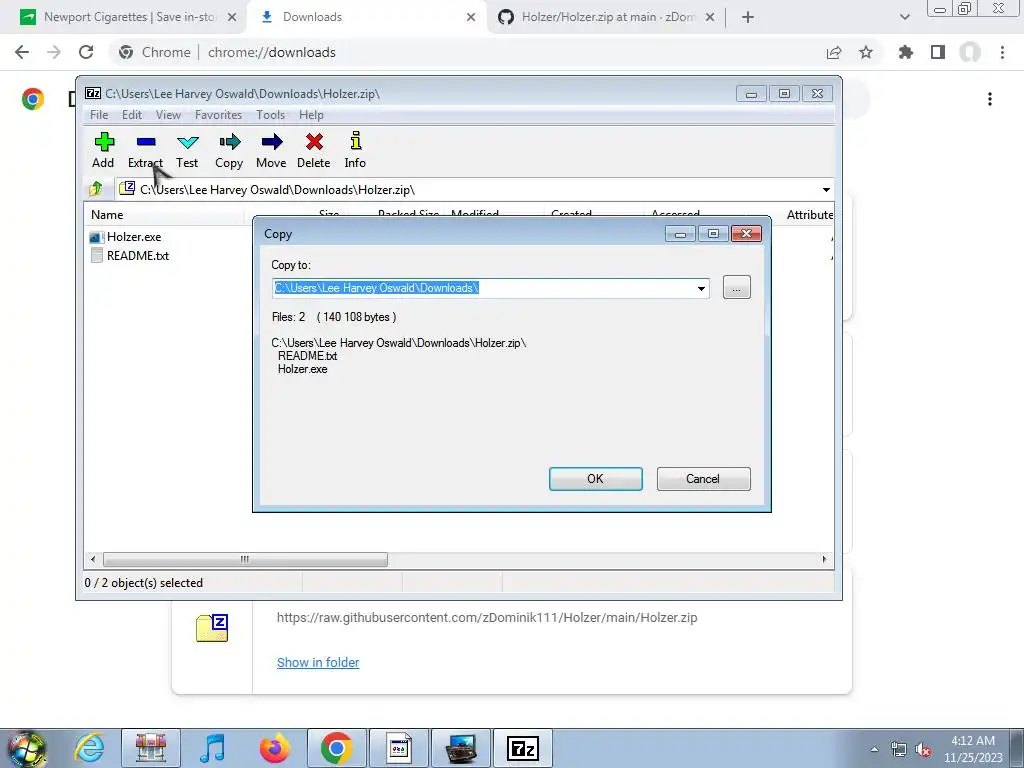Open Downloads page more actions menu
Viewport: 1024px width, 768px height.
pos(990,99)
